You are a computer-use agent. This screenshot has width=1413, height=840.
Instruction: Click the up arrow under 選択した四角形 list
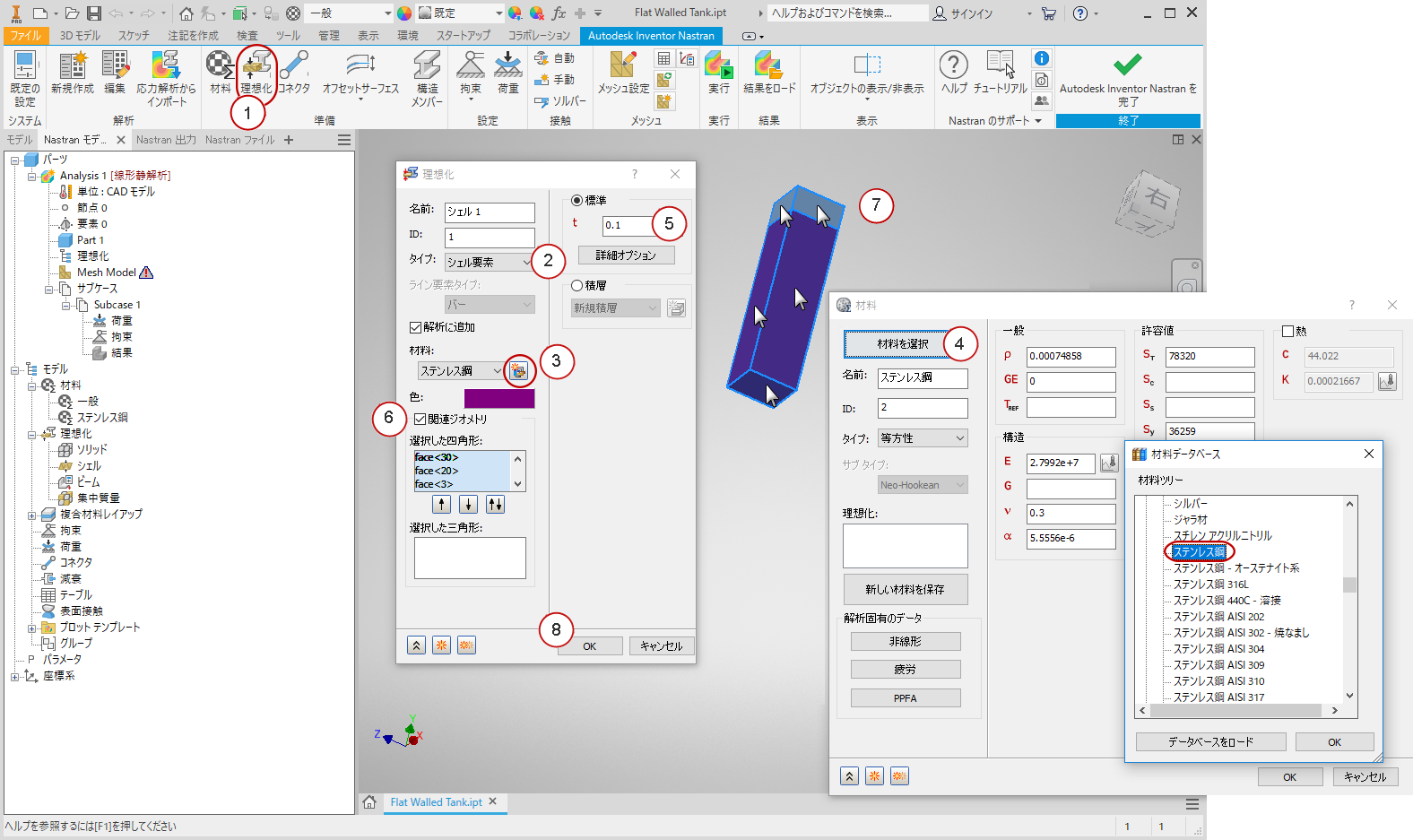pyautogui.click(x=442, y=505)
